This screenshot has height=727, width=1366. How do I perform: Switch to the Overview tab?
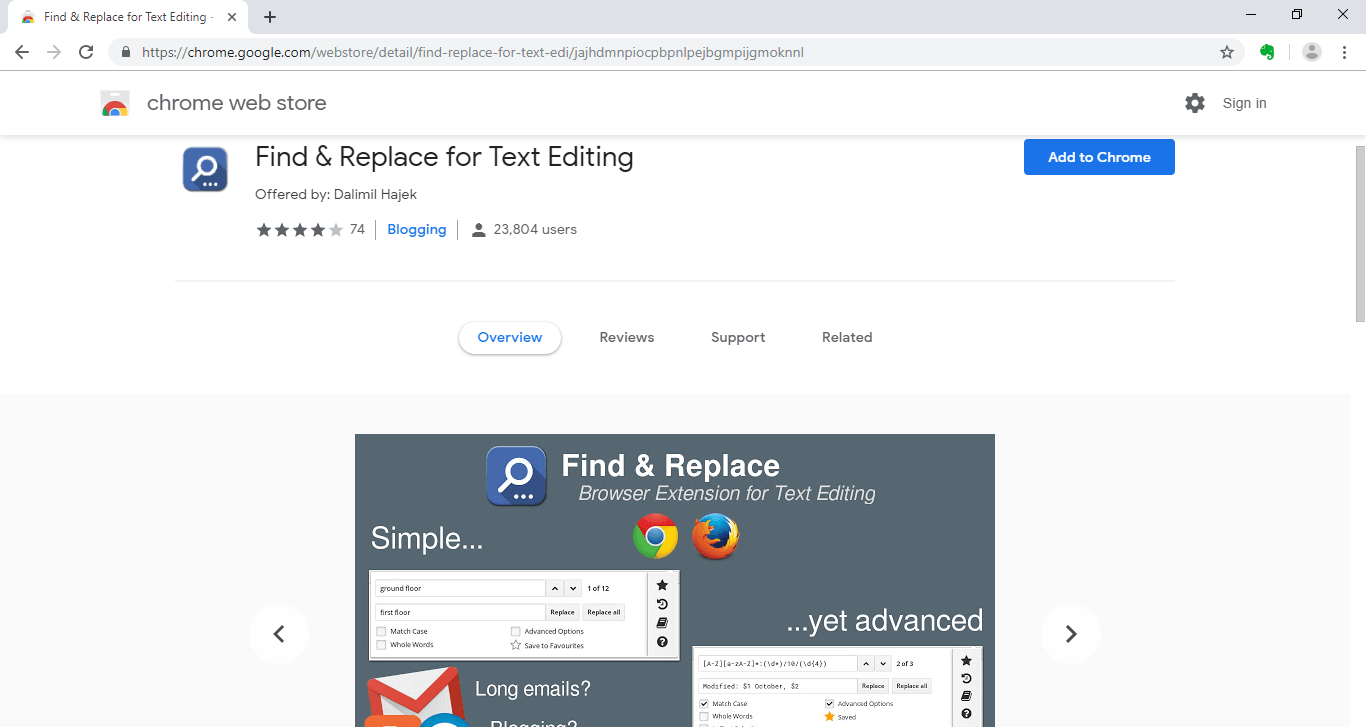510,338
